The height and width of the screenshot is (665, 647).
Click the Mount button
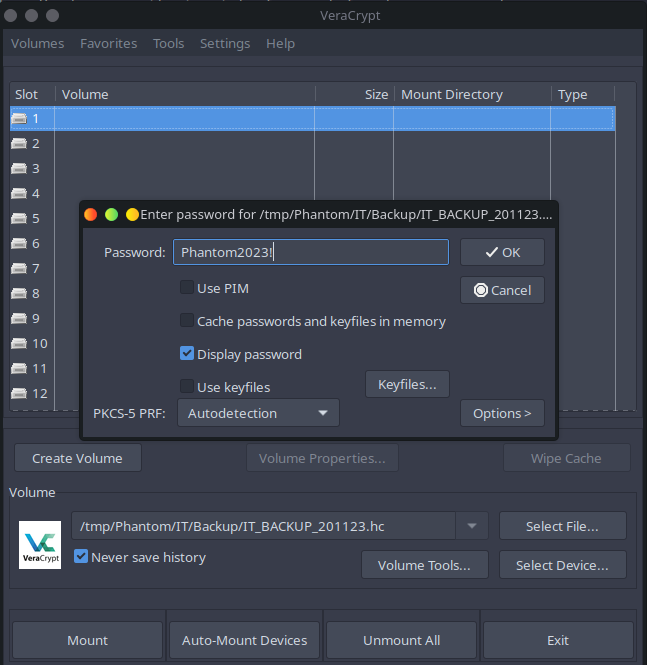pyautogui.click(x=87, y=640)
